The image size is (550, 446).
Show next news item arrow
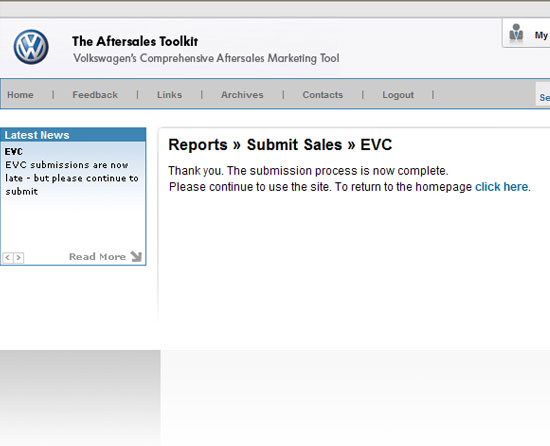point(19,258)
